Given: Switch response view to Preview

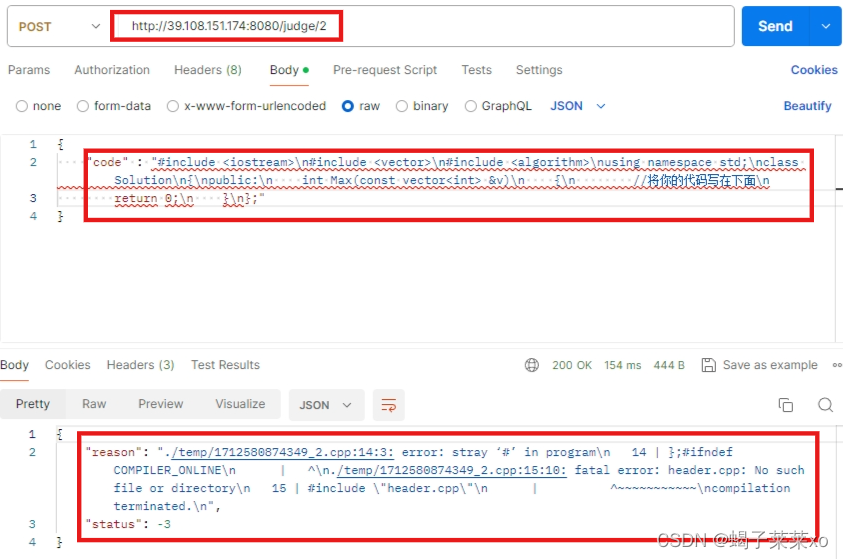Looking at the screenshot, I should coord(161,404).
